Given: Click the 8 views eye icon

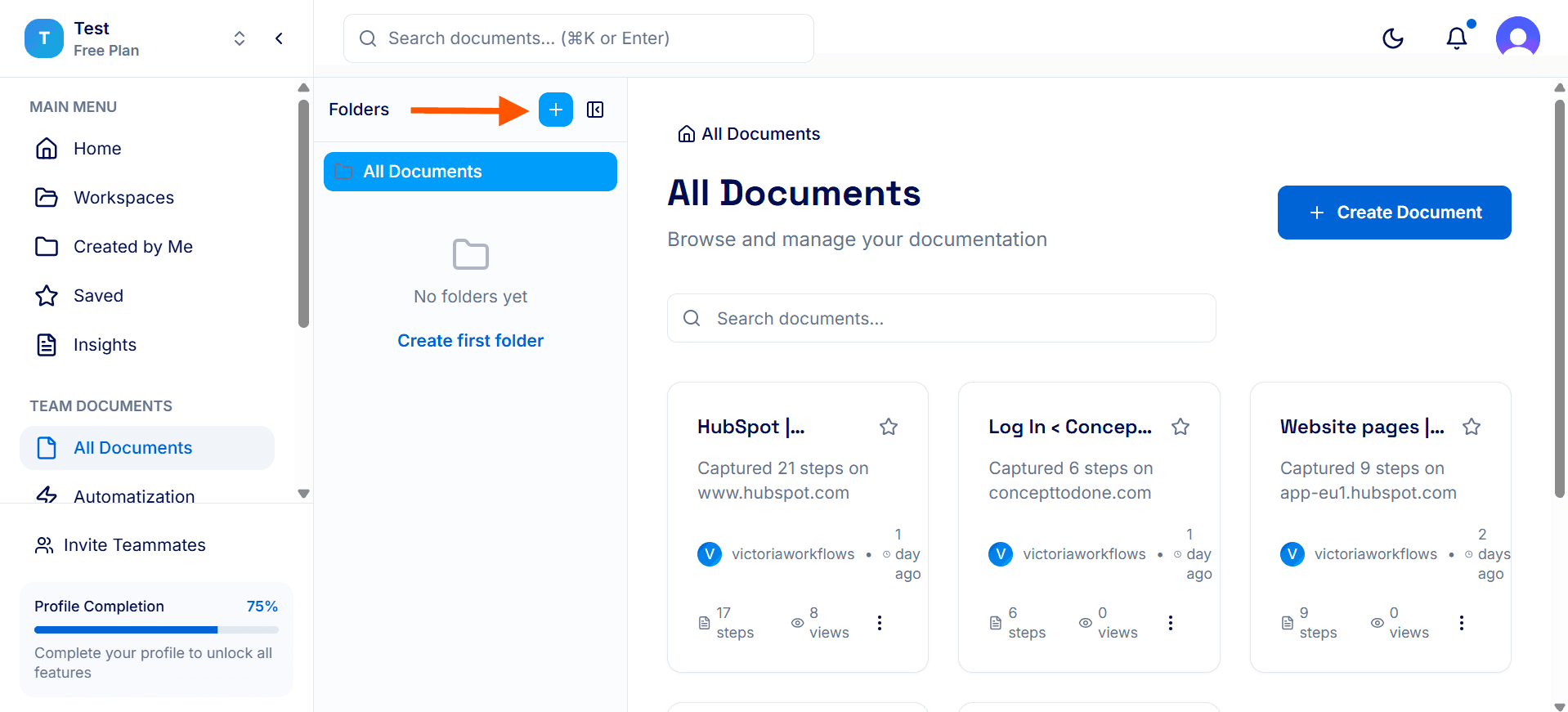Looking at the screenshot, I should (798, 623).
